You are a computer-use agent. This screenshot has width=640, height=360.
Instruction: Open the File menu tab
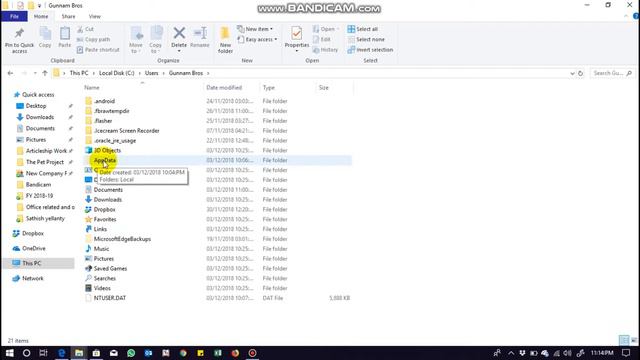pyautogui.click(x=14, y=16)
